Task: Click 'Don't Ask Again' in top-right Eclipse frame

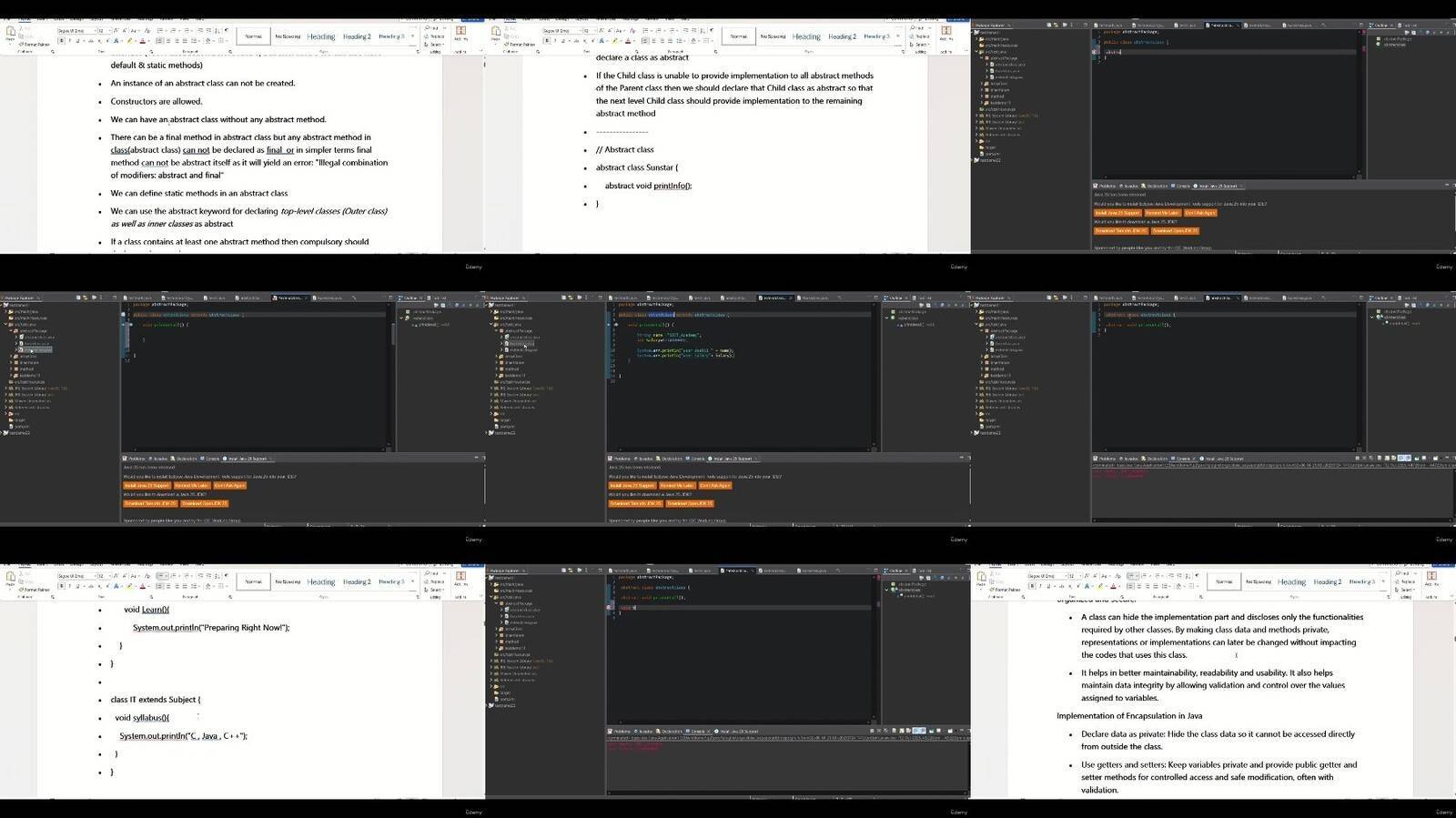Action: pyautogui.click(x=1200, y=213)
